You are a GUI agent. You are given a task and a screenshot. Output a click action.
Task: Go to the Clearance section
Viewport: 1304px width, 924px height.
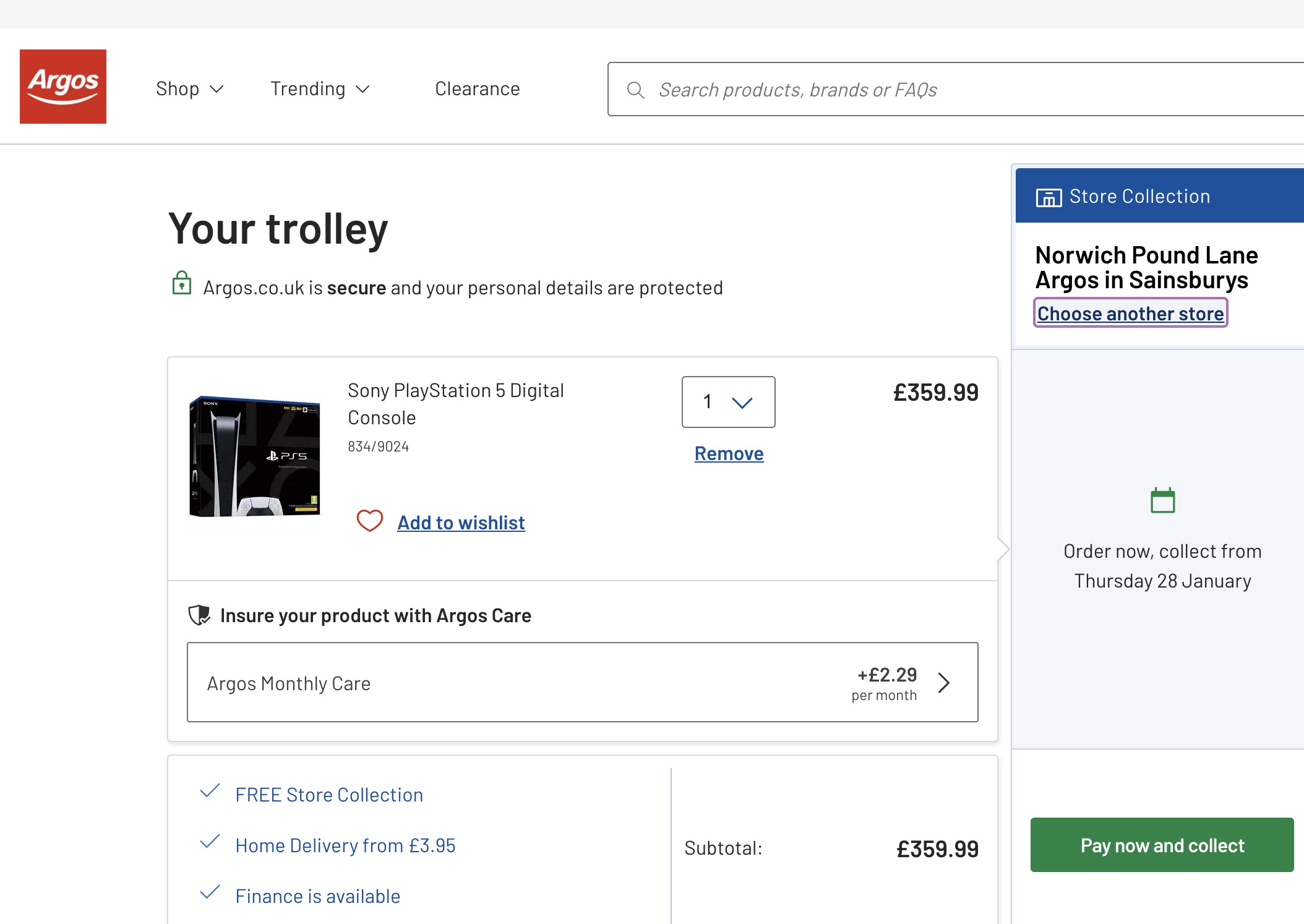click(478, 89)
